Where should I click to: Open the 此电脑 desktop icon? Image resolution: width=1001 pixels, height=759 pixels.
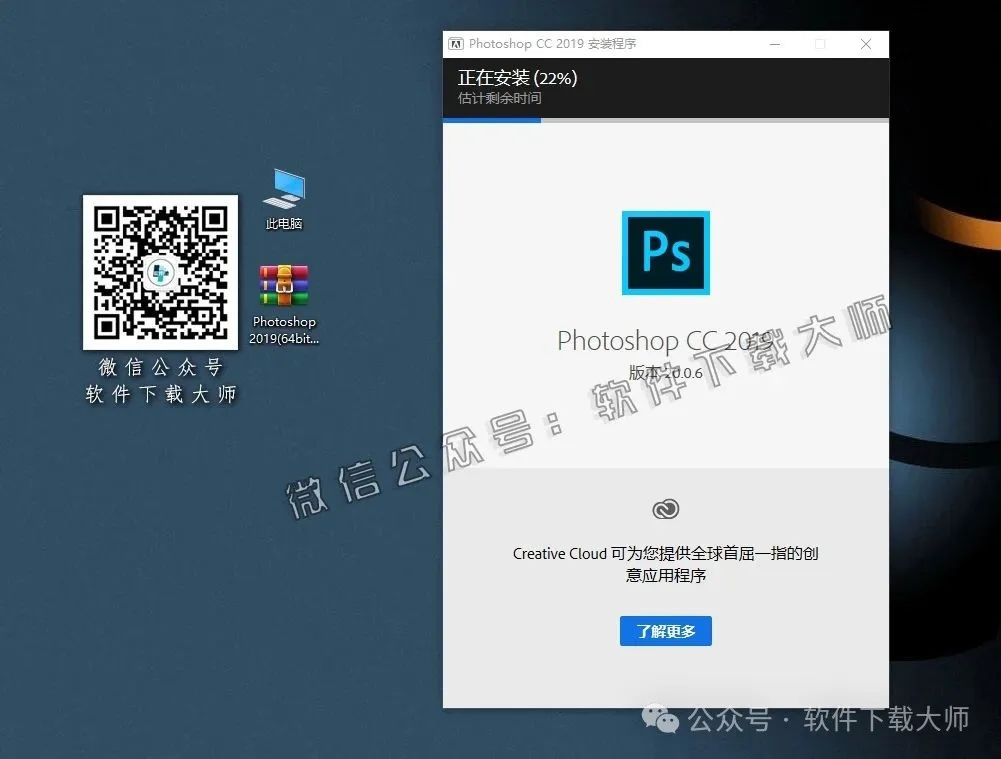283,200
